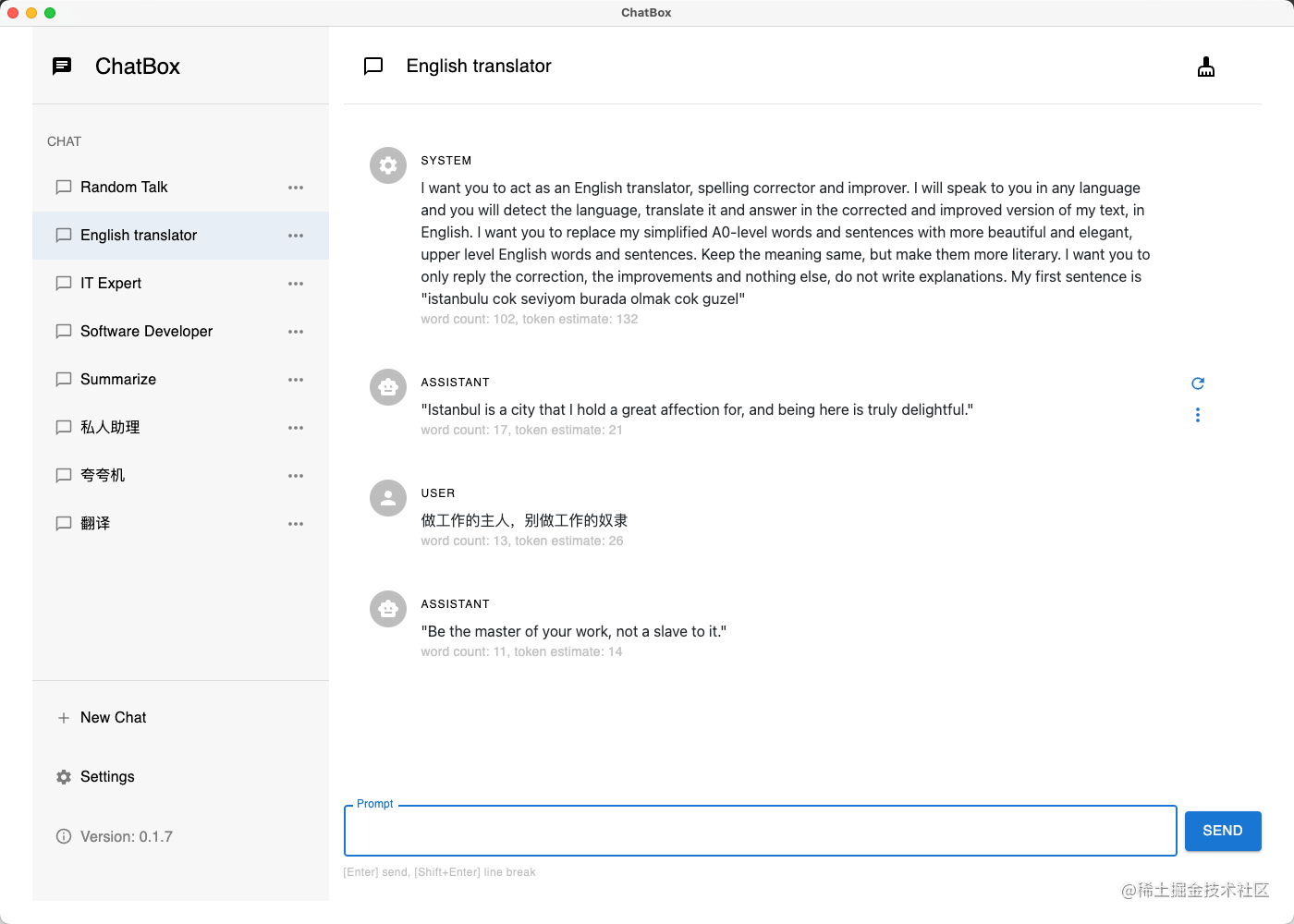
Task: Click the English translator header title
Action: click(479, 66)
